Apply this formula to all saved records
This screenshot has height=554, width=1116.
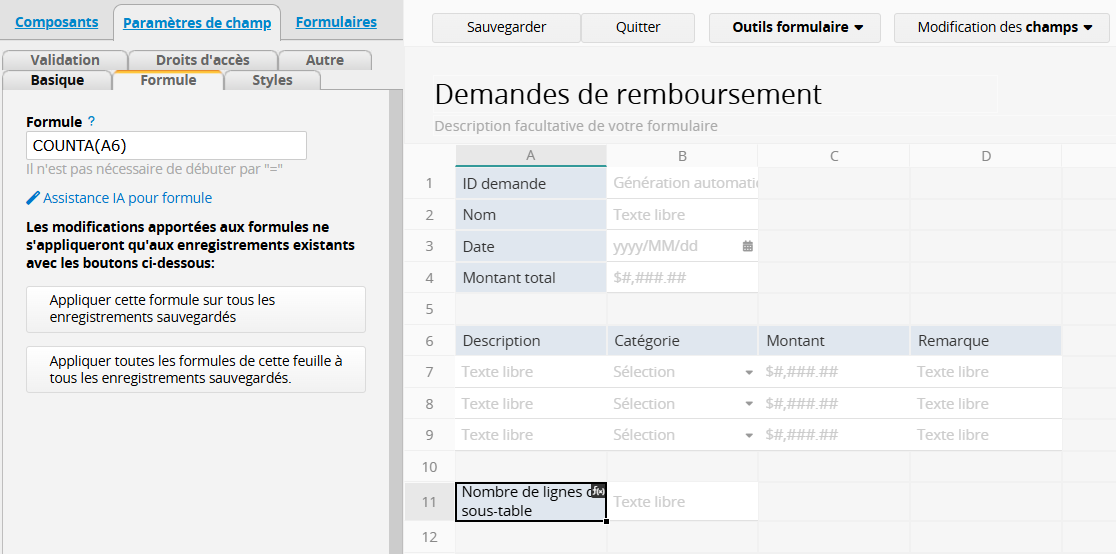click(196, 308)
